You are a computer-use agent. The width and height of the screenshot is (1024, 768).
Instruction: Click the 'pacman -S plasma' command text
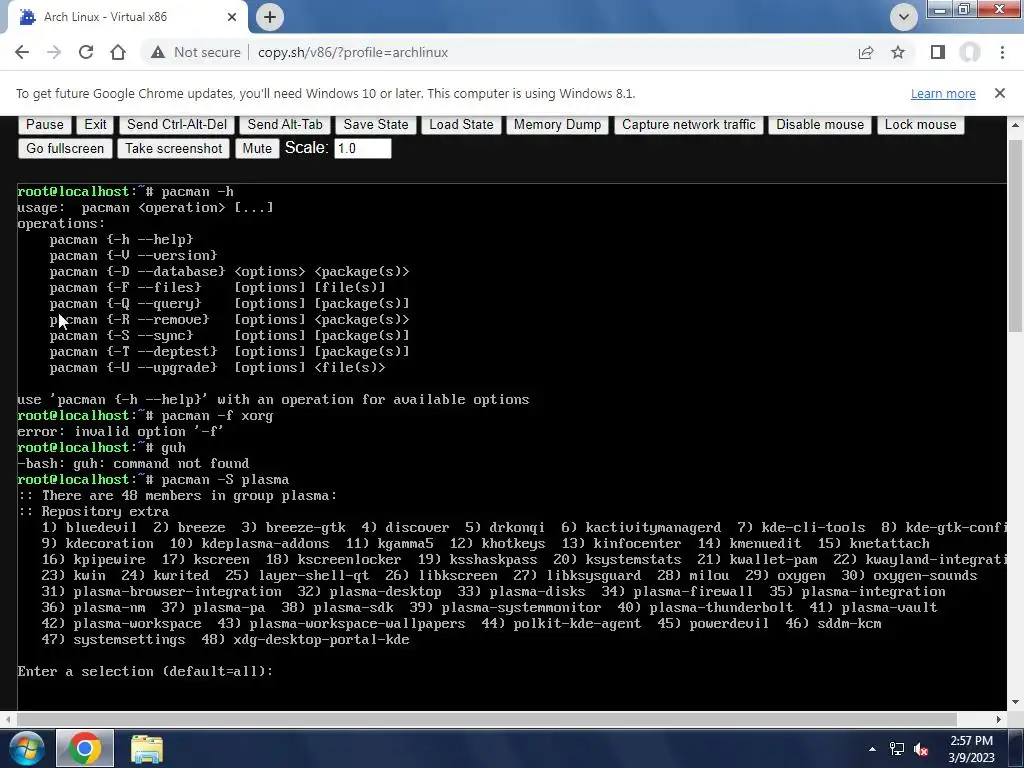coord(225,480)
